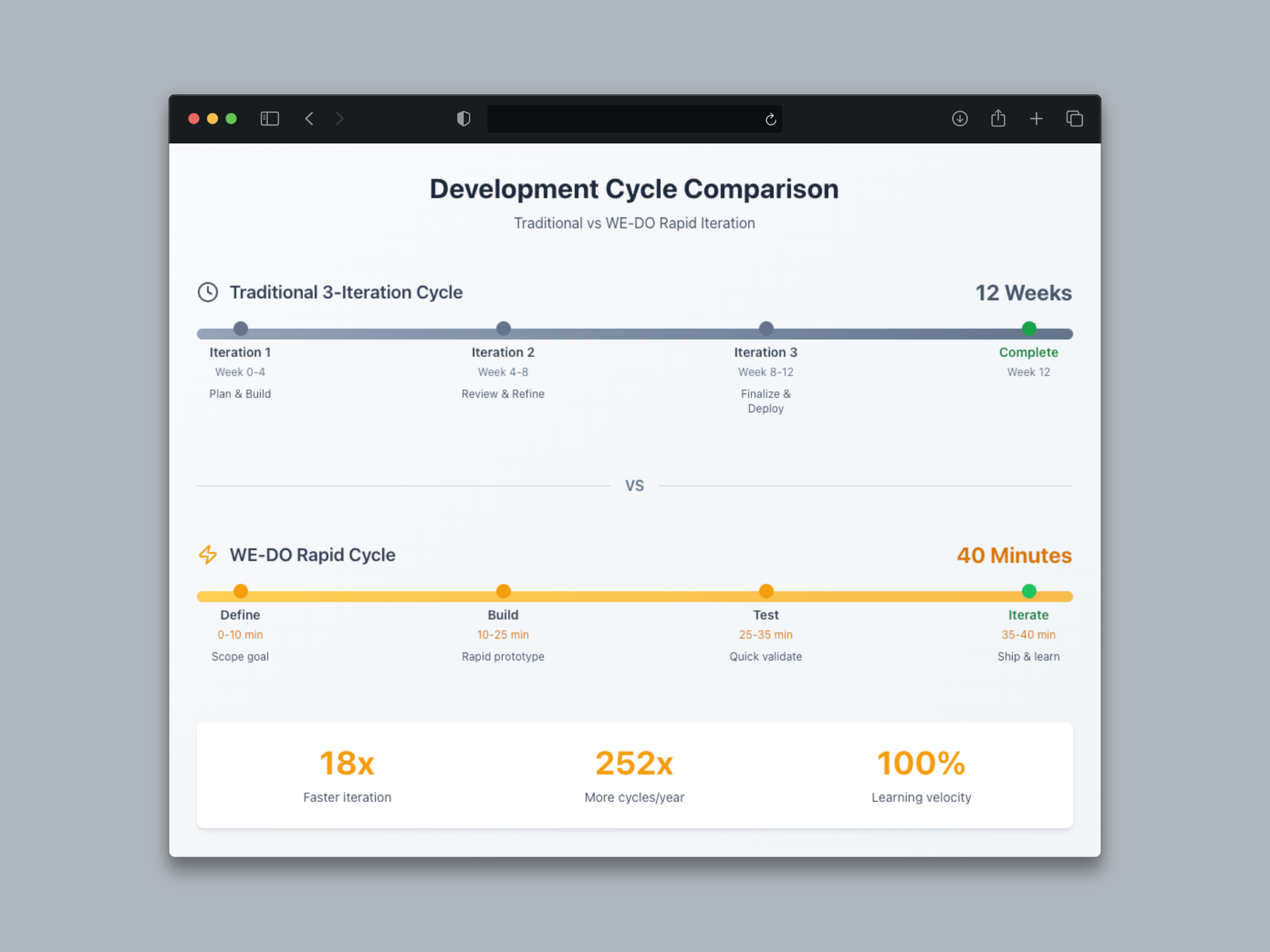
Task: Click the green Complete marker
Action: pyautogui.click(x=1029, y=329)
